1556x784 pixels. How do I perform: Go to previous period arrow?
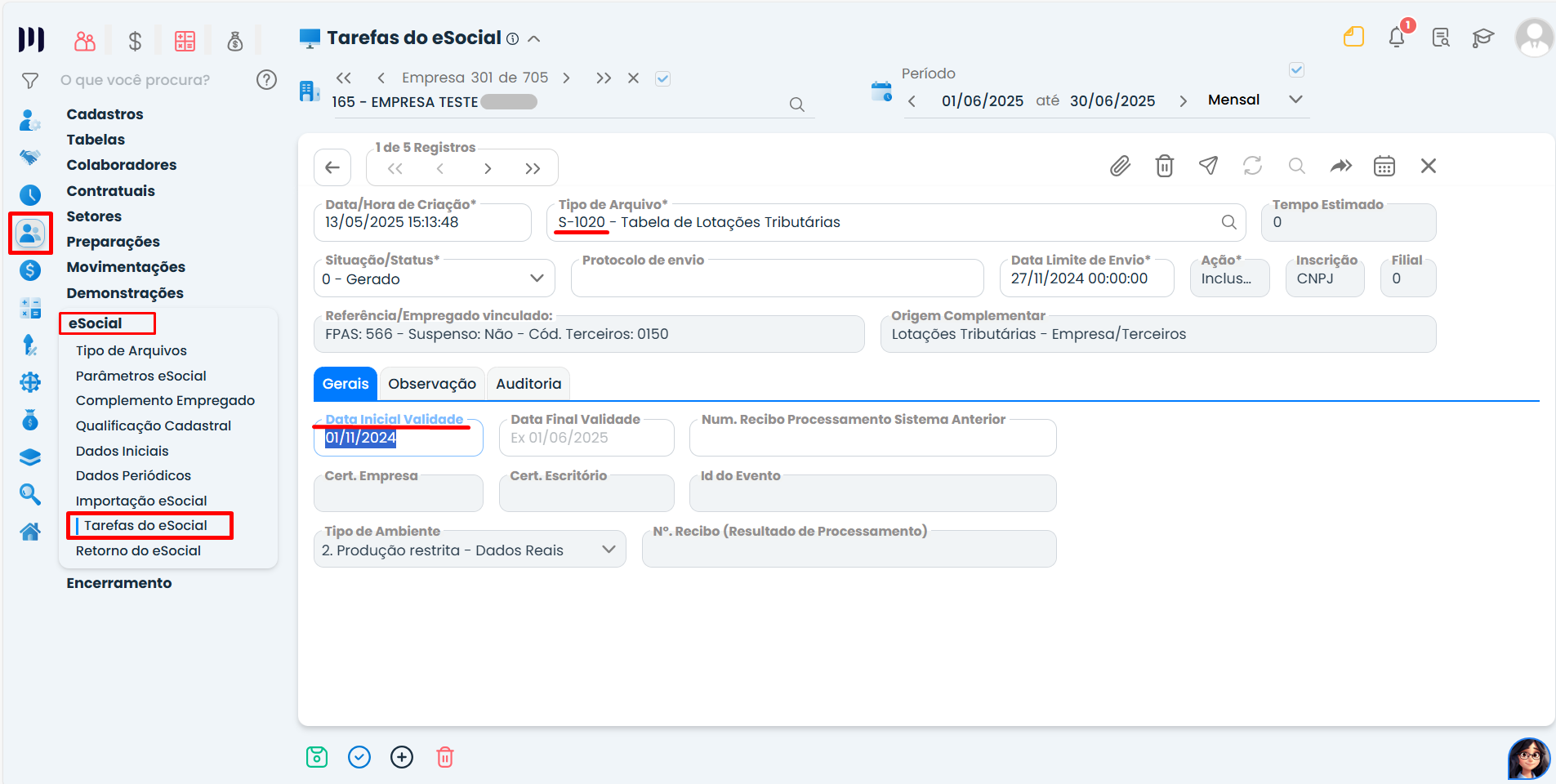click(912, 101)
